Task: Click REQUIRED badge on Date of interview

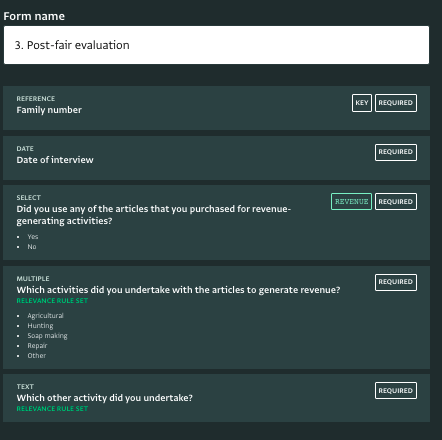Action: (396, 152)
